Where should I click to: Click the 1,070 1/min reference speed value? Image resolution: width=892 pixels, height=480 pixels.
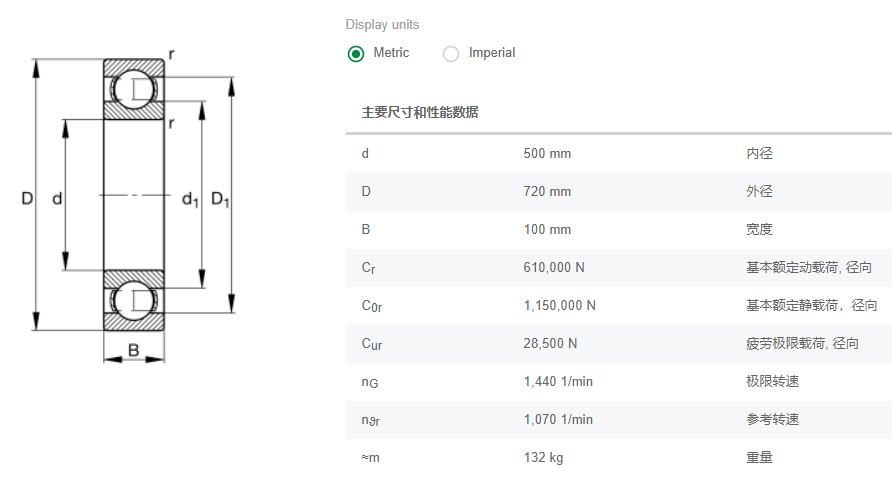[x=558, y=420]
